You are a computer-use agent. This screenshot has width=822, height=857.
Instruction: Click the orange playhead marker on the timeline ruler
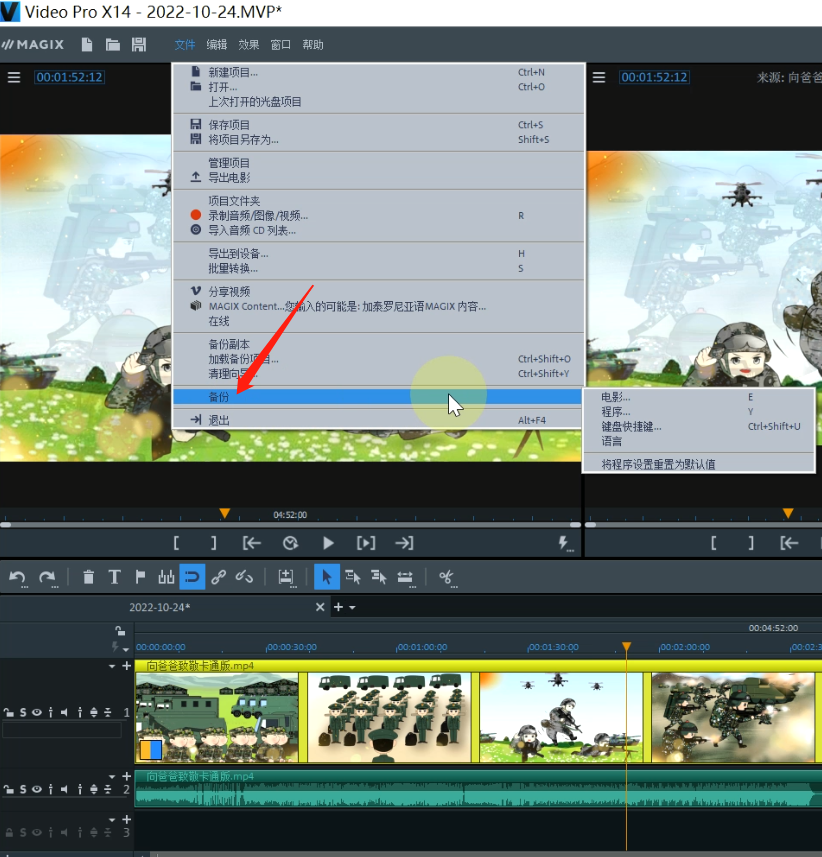[x=626, y=647]
